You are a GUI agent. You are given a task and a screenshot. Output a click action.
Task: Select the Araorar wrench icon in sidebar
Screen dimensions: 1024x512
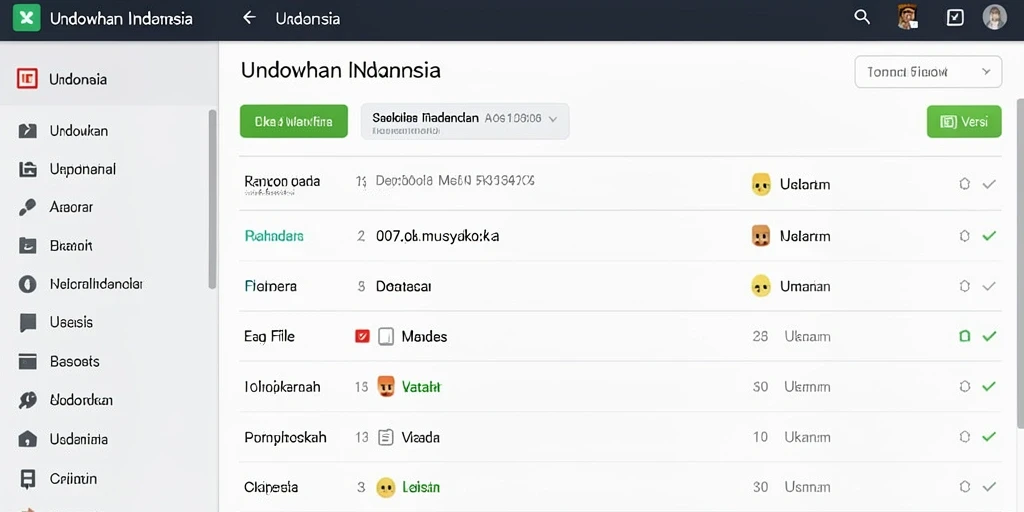click(x=27, y=208)
